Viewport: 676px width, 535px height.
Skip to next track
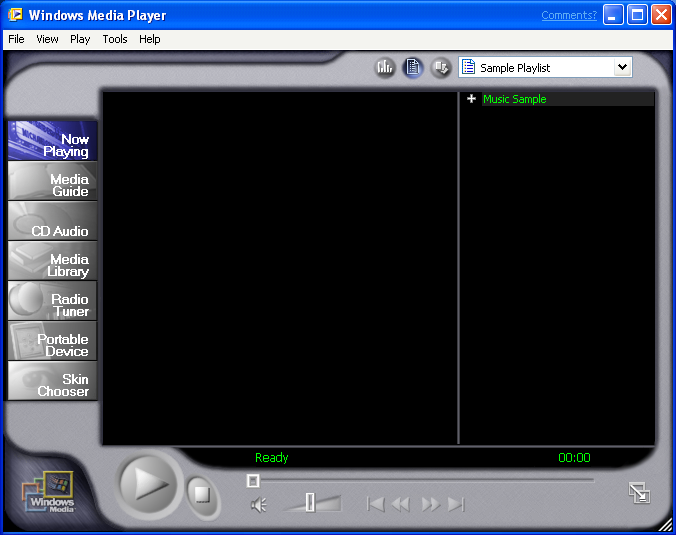pyautogui.click(x=456, y=504)
